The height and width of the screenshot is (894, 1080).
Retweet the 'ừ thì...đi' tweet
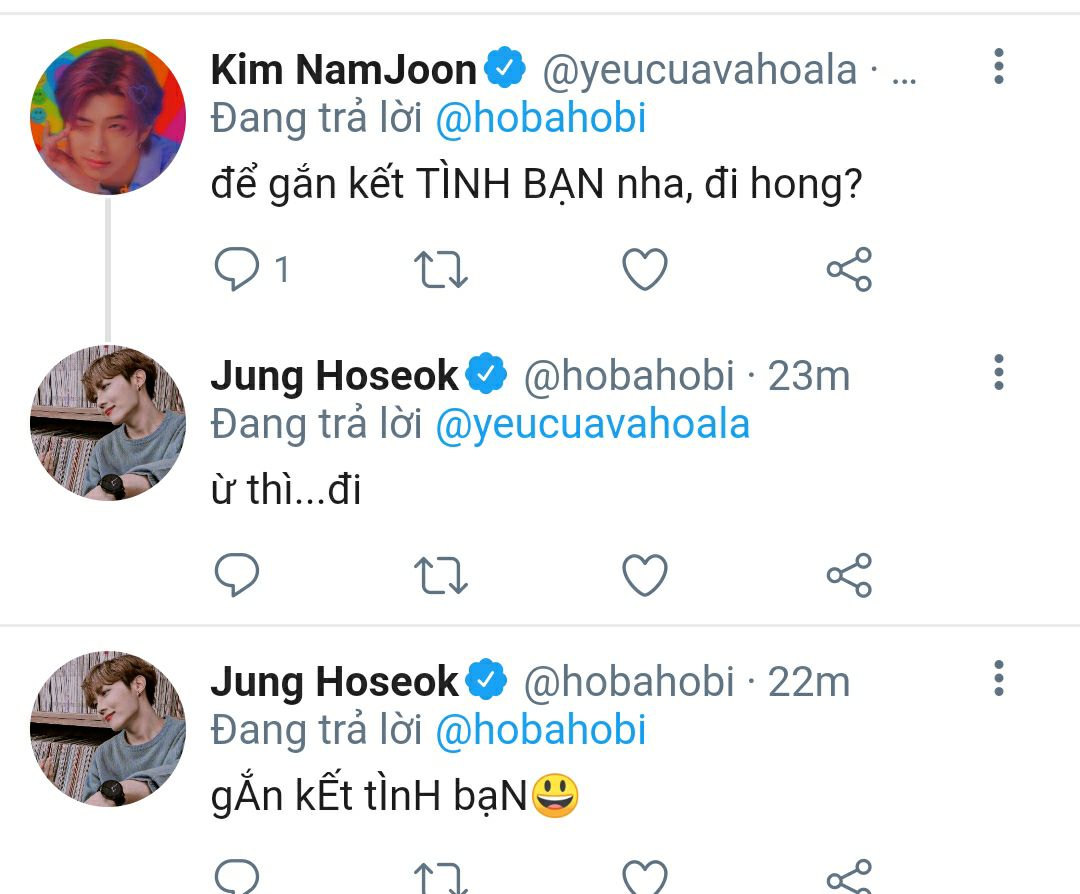(441, 575)
